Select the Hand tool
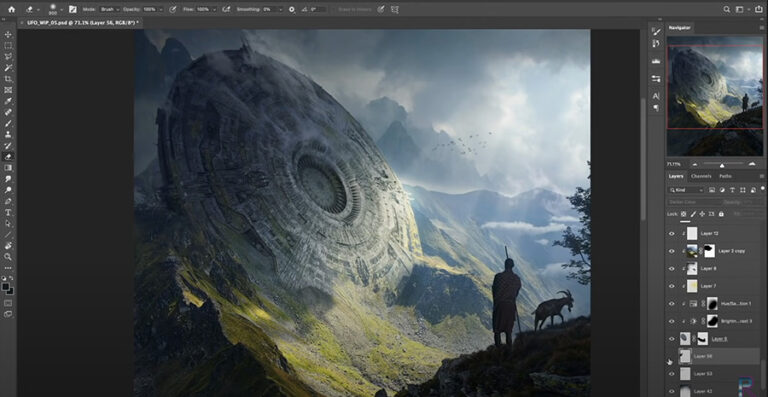Screen dimensions: 768x397 click(8, 246)
